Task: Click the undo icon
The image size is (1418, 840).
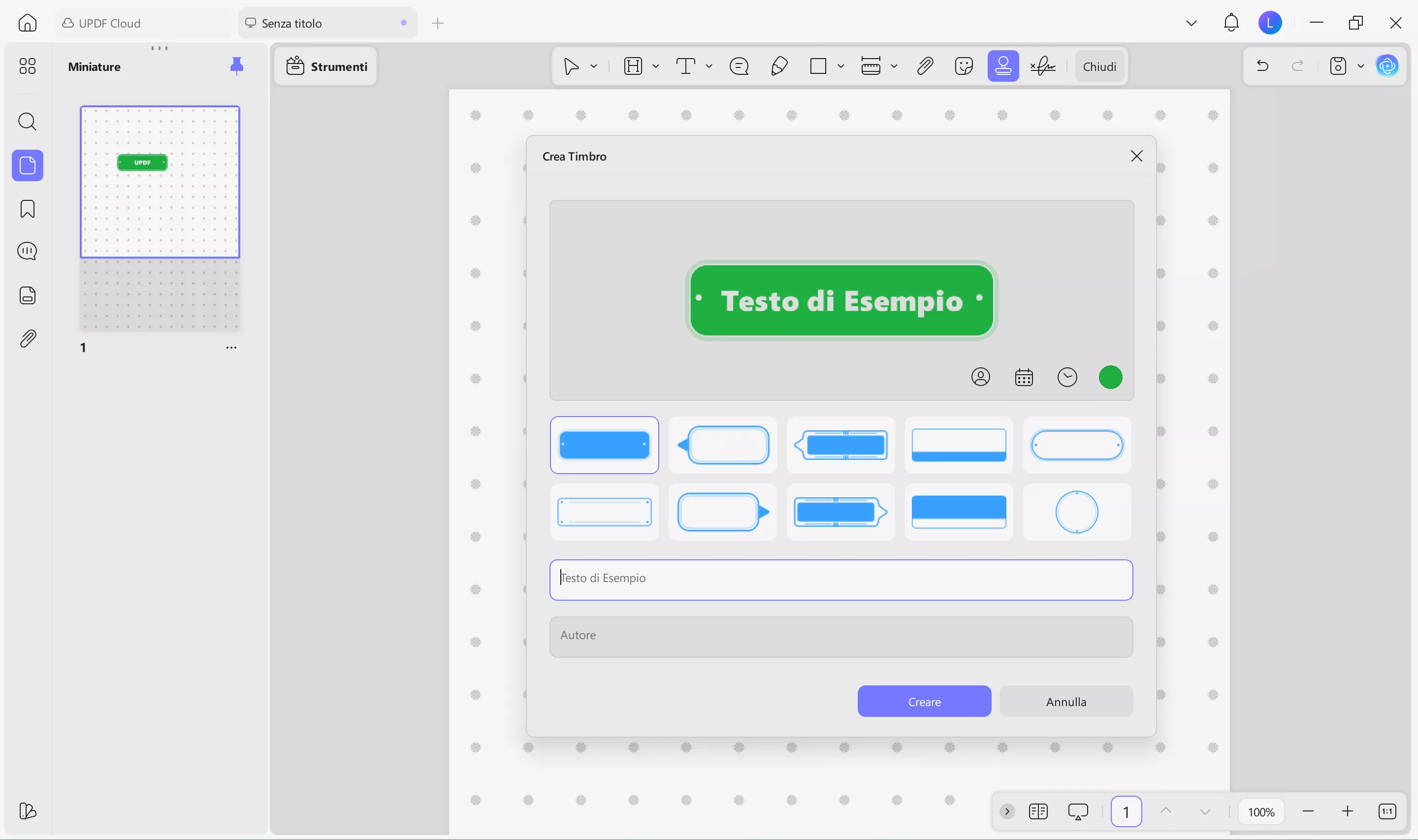Action: pyautogui.click(x=1262, y=65)
